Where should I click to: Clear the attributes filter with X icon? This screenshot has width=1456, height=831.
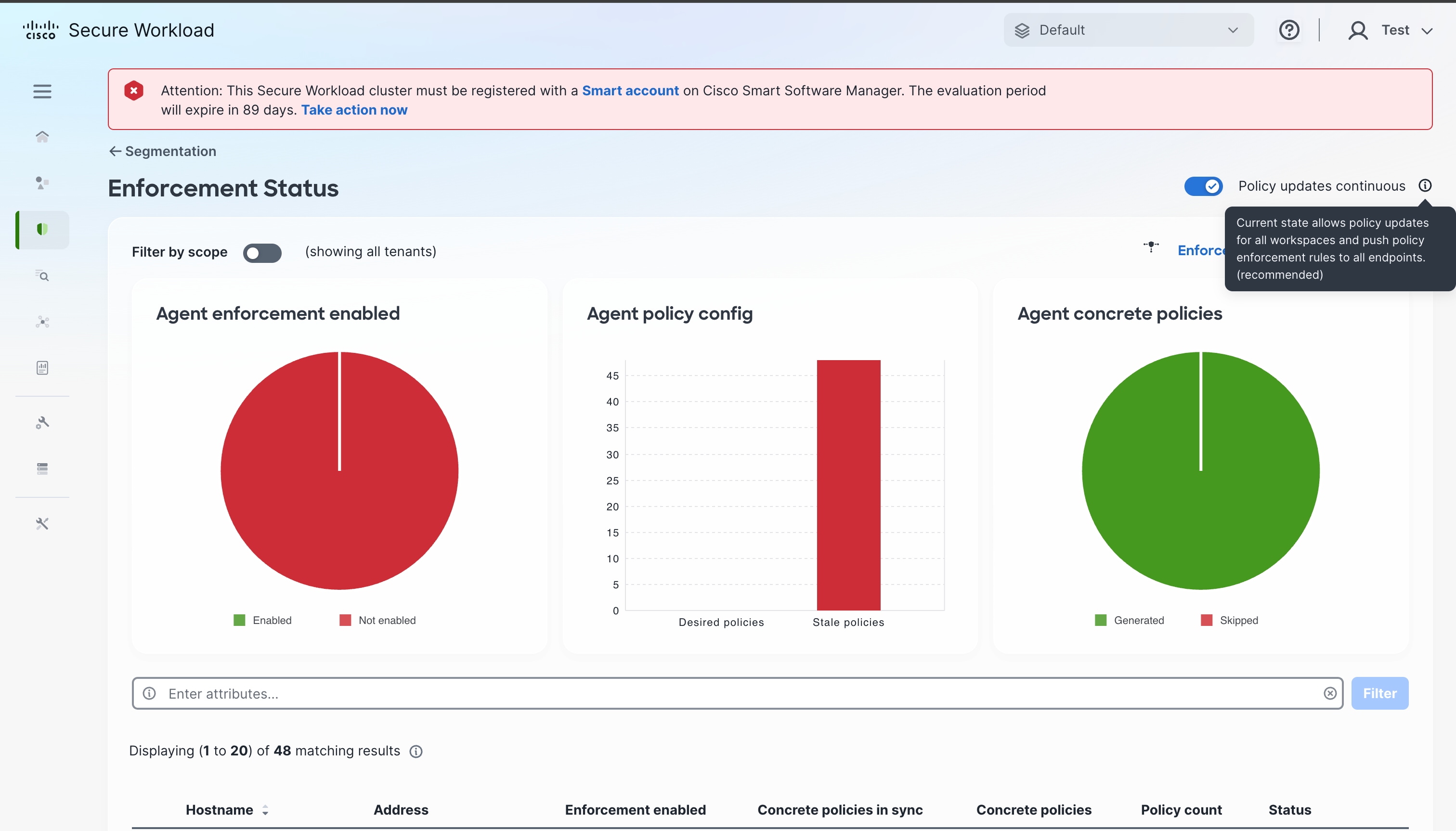point(1330,693)
